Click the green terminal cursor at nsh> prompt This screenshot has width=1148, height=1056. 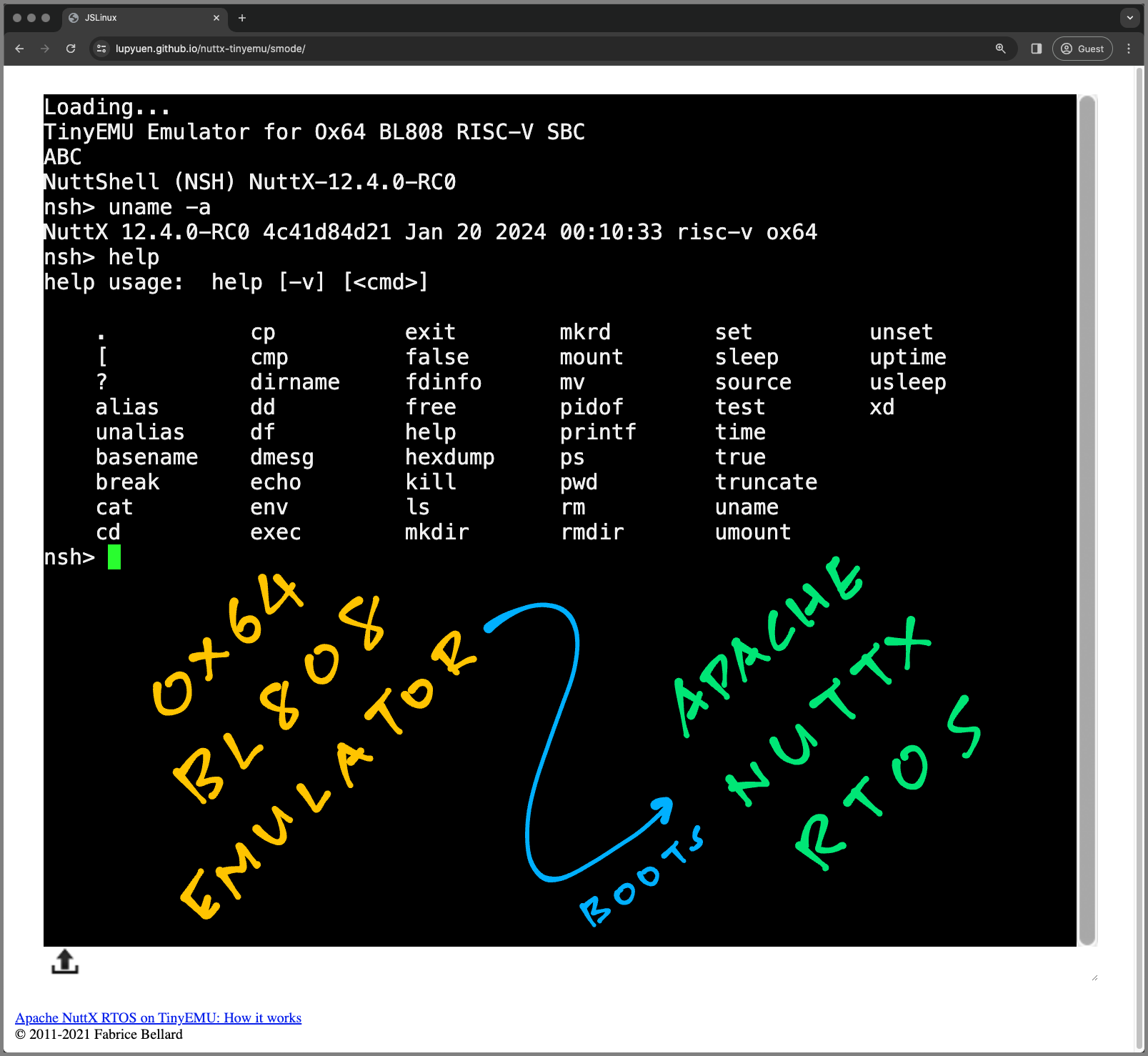[114, 557]
